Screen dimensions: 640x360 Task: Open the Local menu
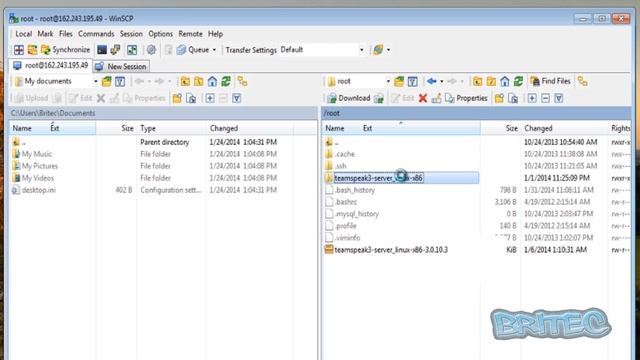pos(23,34)
